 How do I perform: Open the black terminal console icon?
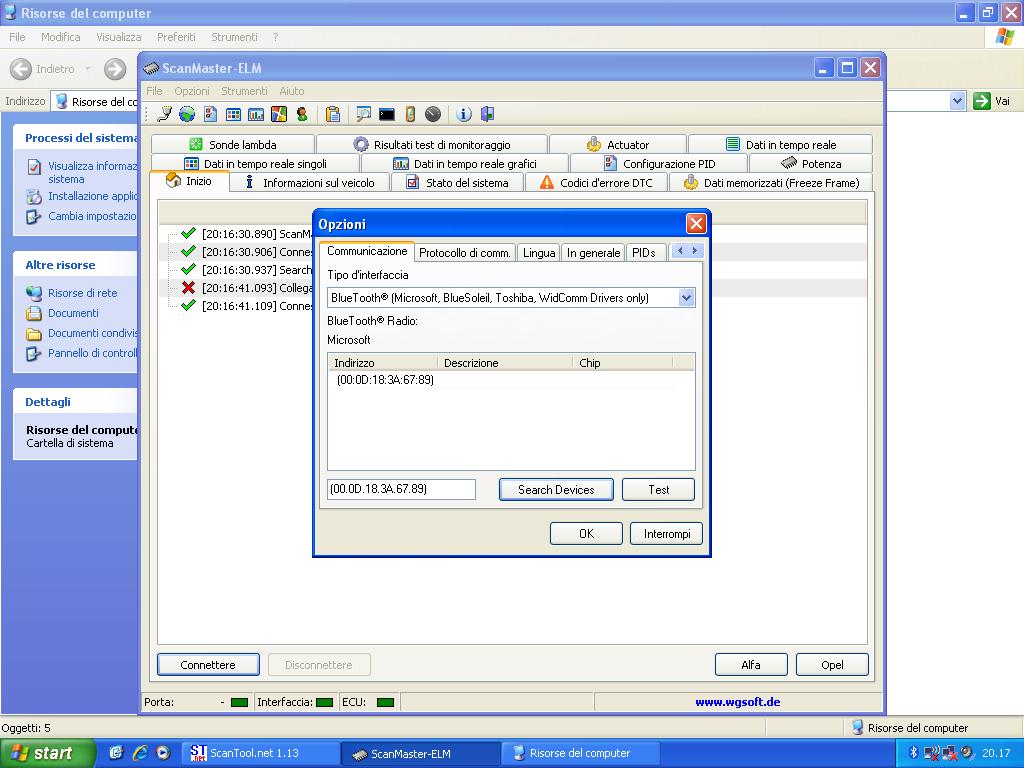pos(387,114)
